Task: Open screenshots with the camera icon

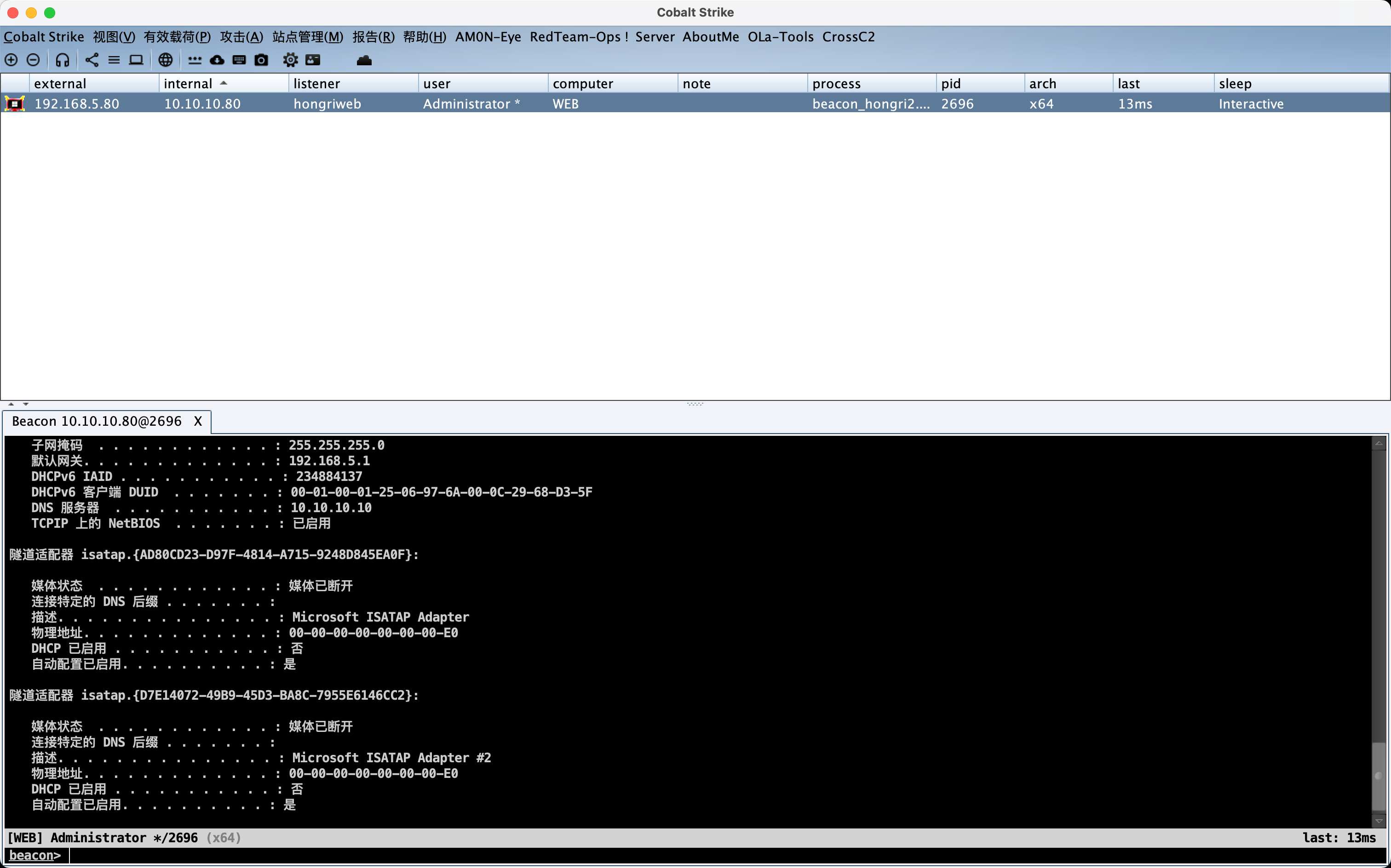Action: (x=261, y=60)
